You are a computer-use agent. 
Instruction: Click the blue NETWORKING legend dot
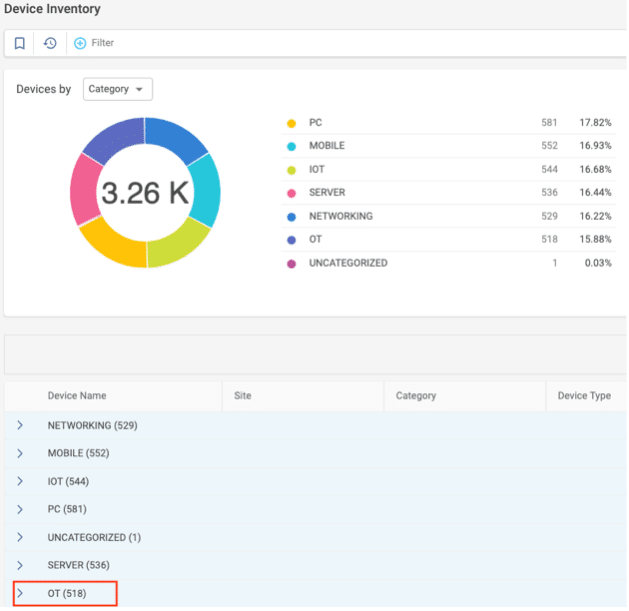click(x=292, y=217)
